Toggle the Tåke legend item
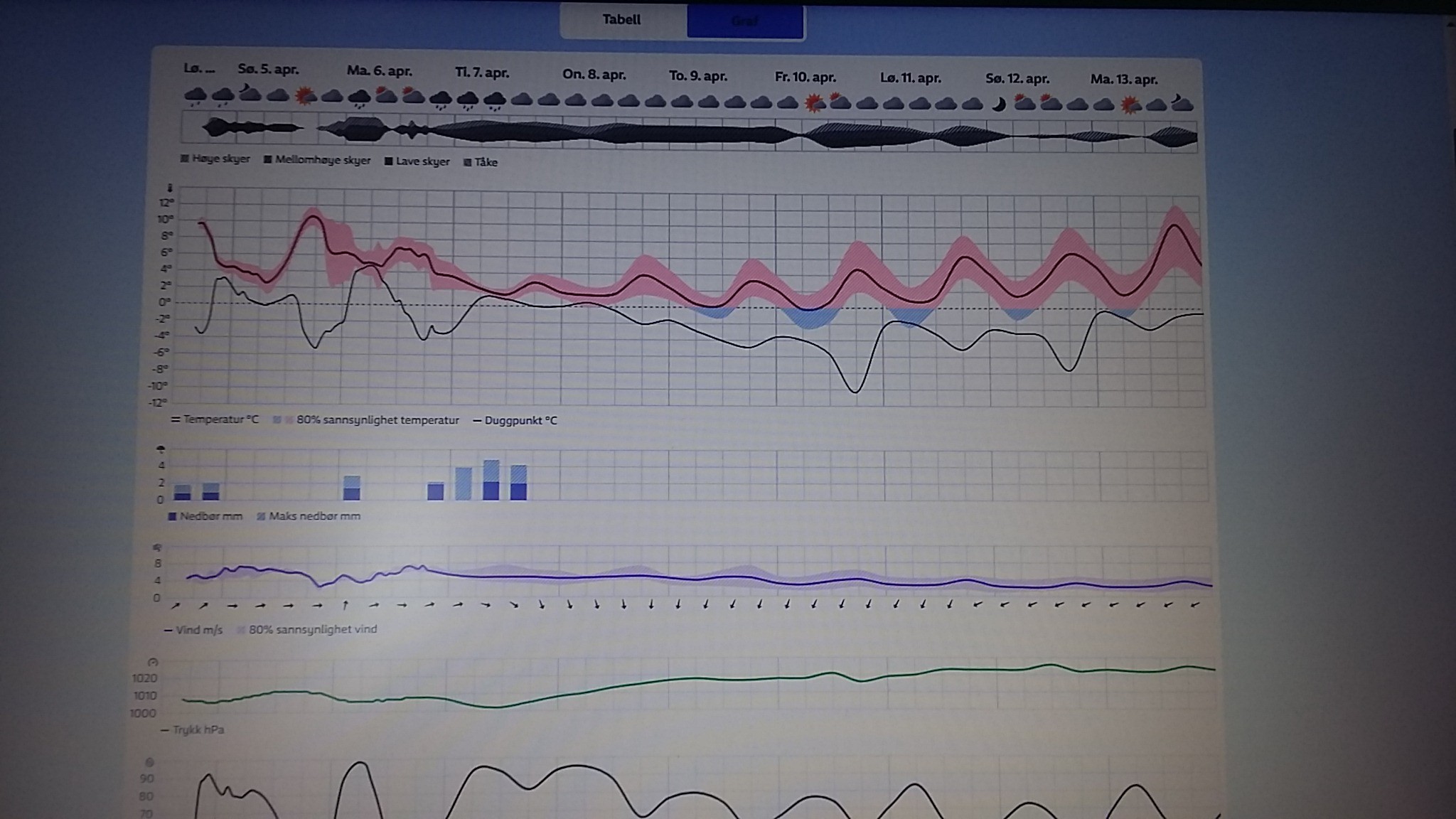This screenshot has height=819, width=1456. [x=481, y=162]
